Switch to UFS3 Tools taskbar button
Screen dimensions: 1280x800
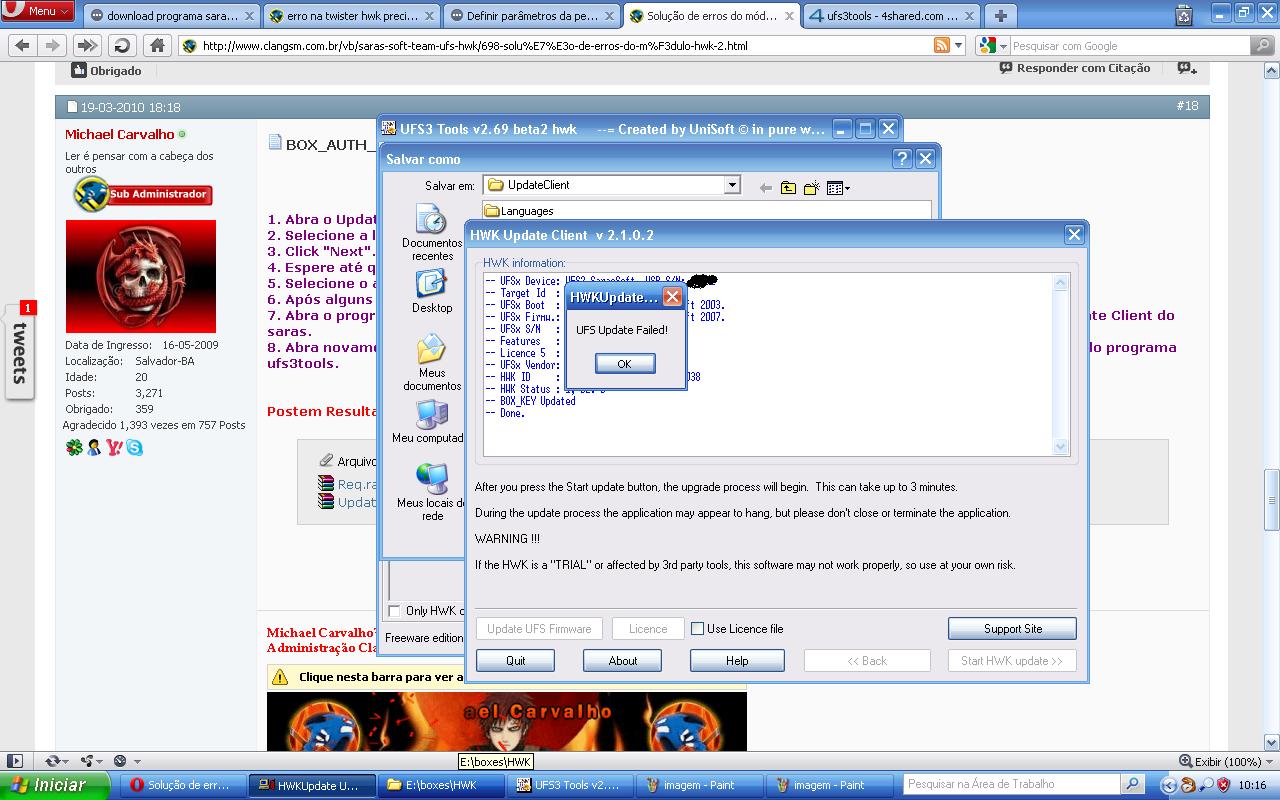pos(569,785)
